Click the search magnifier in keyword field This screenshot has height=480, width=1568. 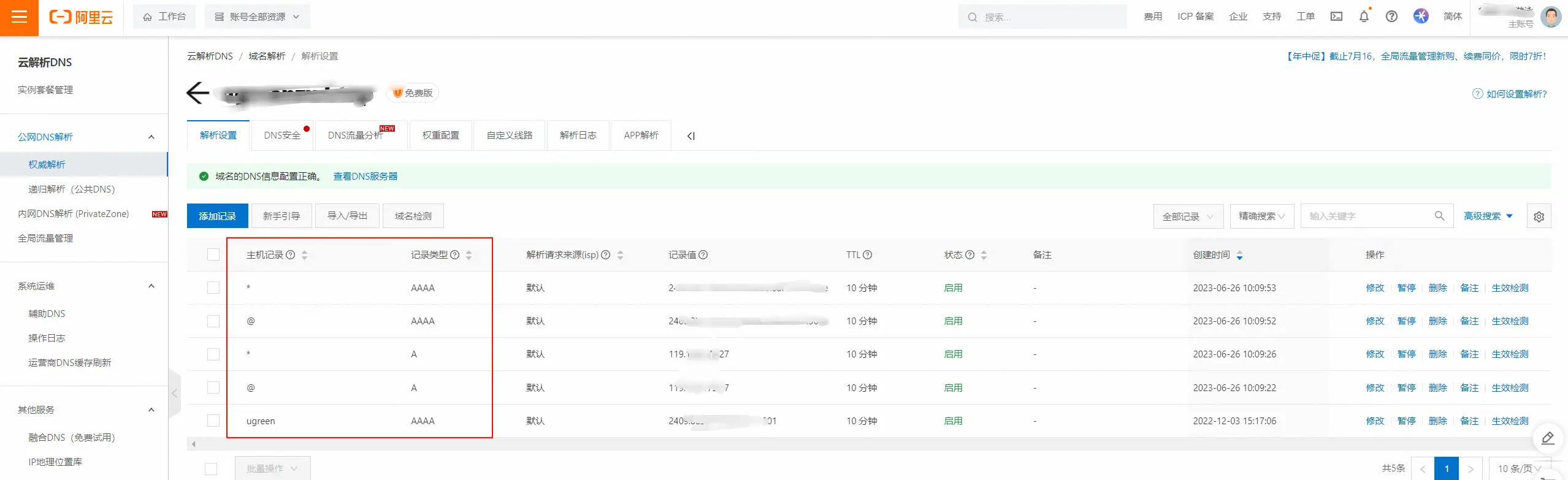click(1439, 216)
